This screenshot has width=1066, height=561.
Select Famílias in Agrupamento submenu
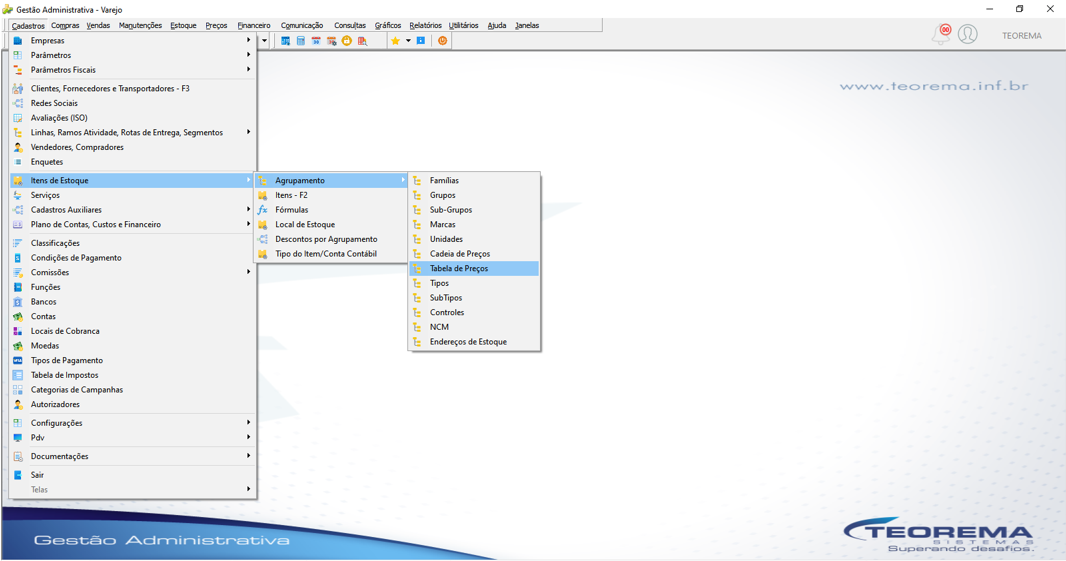[x=474, y=181]
